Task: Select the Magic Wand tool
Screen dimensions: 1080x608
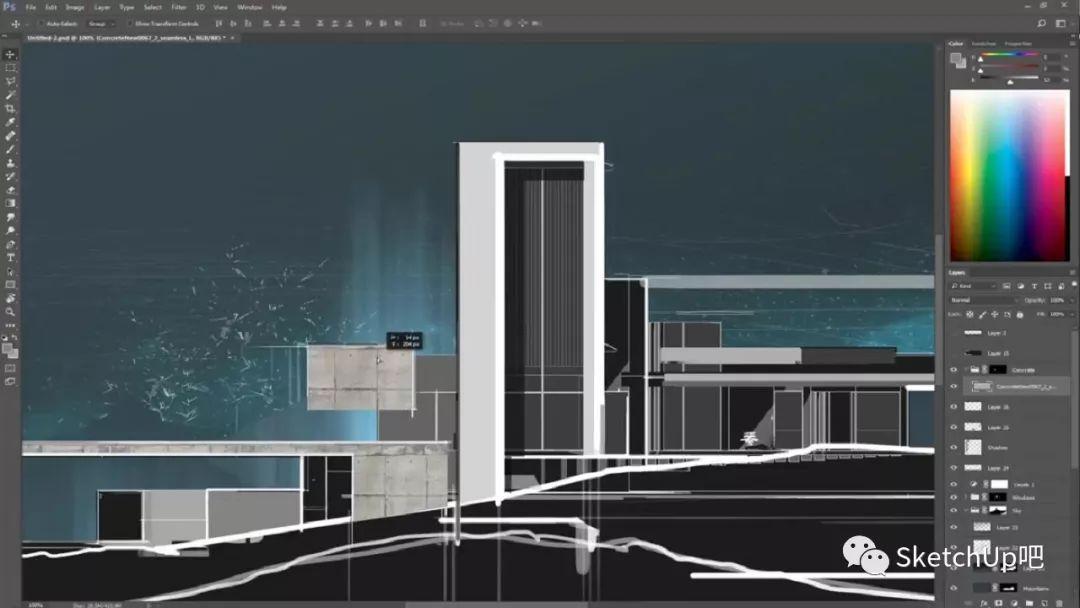Action: click(10, 95)
